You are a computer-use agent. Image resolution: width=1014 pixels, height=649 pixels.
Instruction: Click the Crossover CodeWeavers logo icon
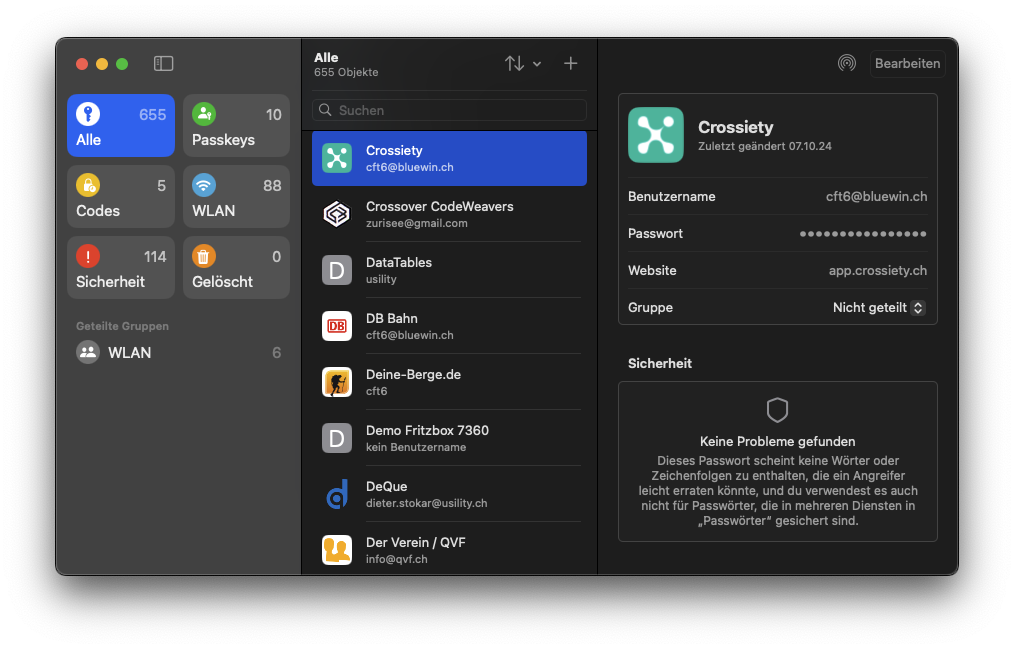(337, 214)
